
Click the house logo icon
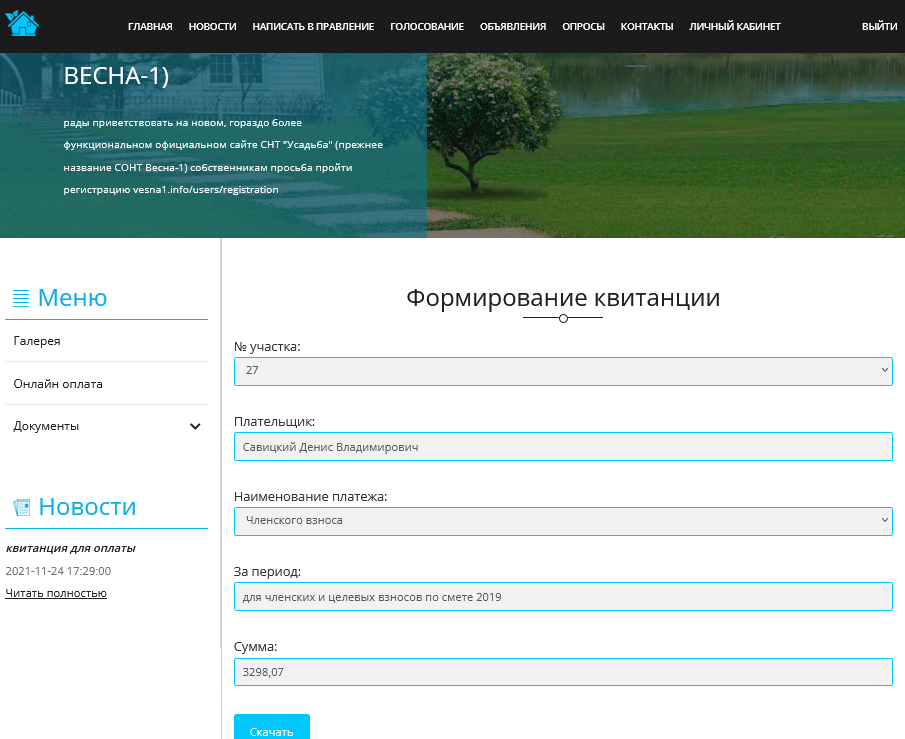click(x=22, y=23)
